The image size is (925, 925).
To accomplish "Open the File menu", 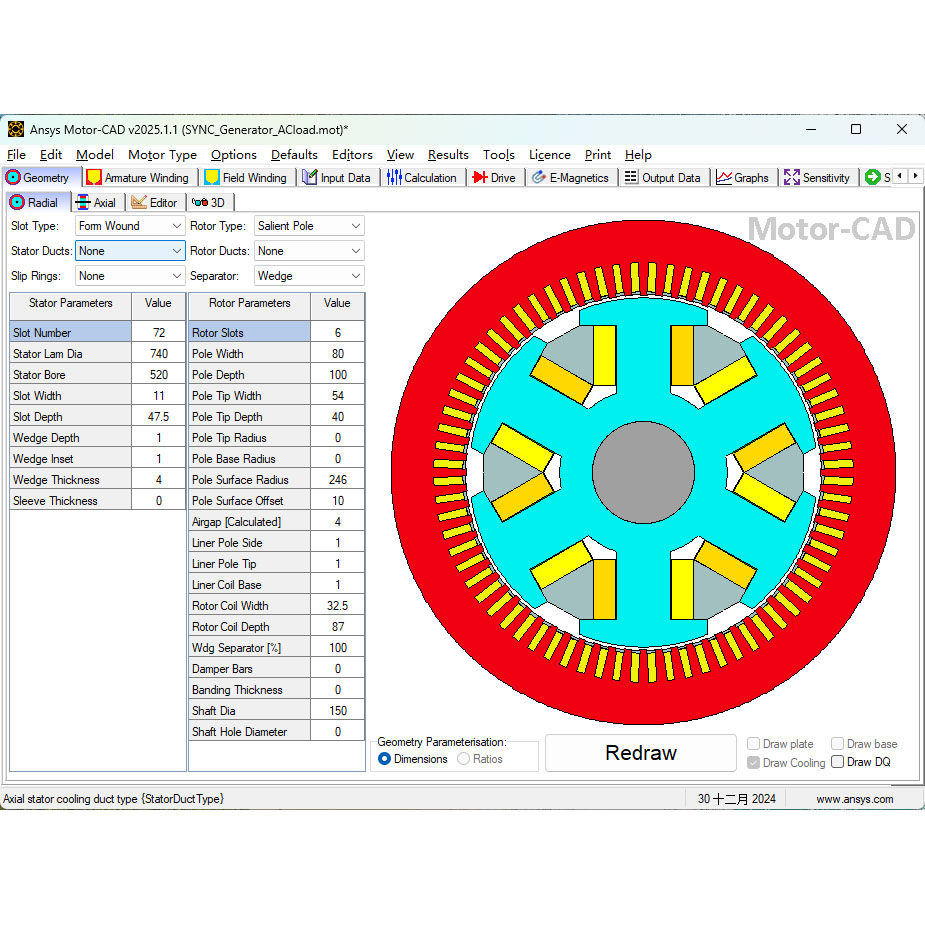I will (16, 155).
